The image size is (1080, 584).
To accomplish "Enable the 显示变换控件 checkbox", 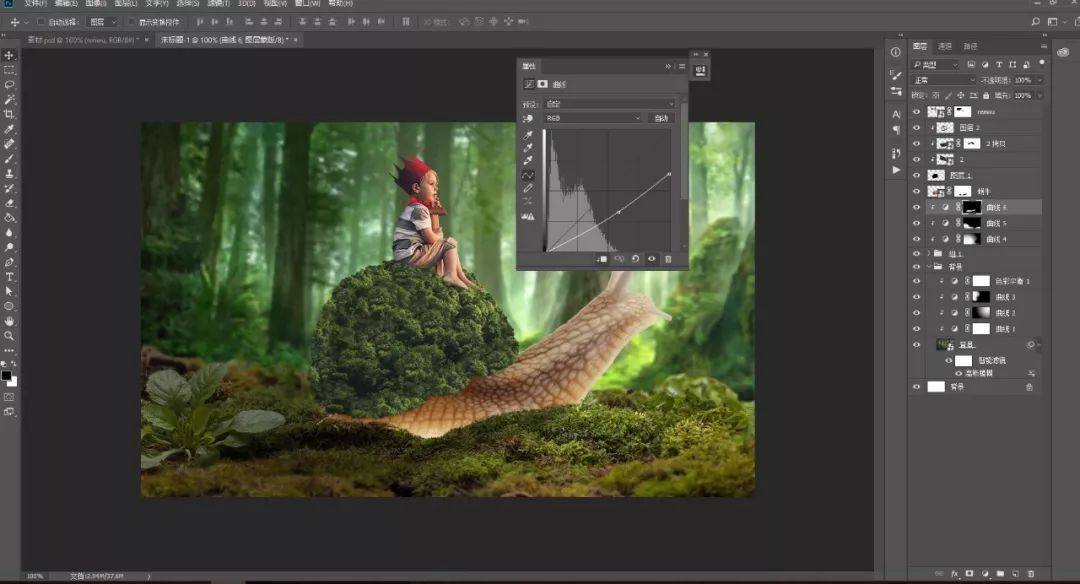I will 132,22.
